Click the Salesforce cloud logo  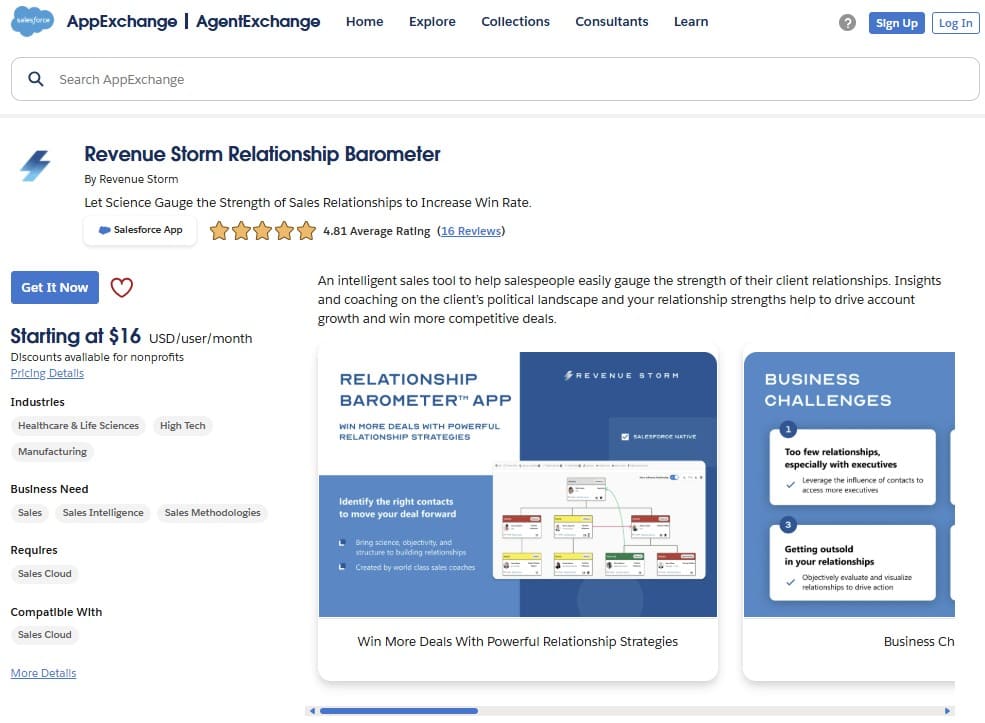click(33, 21)
